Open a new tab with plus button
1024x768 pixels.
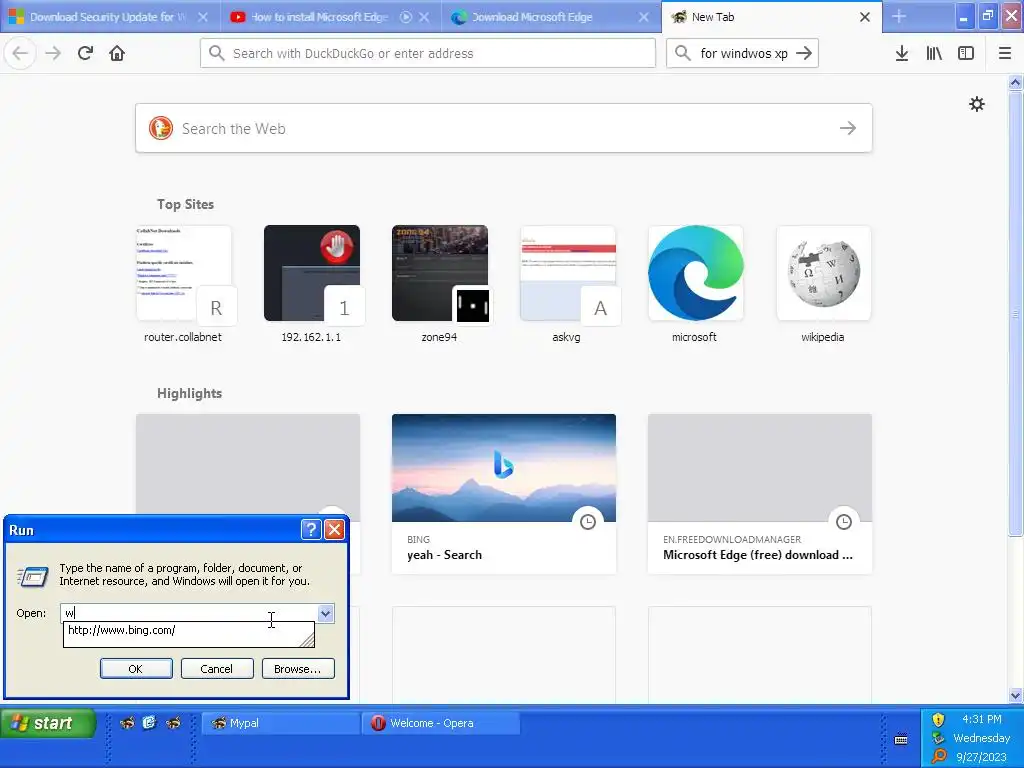point(899,16)
